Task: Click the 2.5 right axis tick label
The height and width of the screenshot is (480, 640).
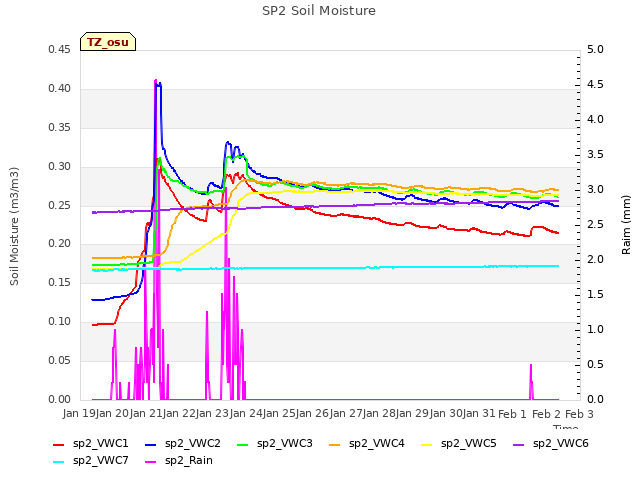Action: pyautogui.click(x=595, y=224)
